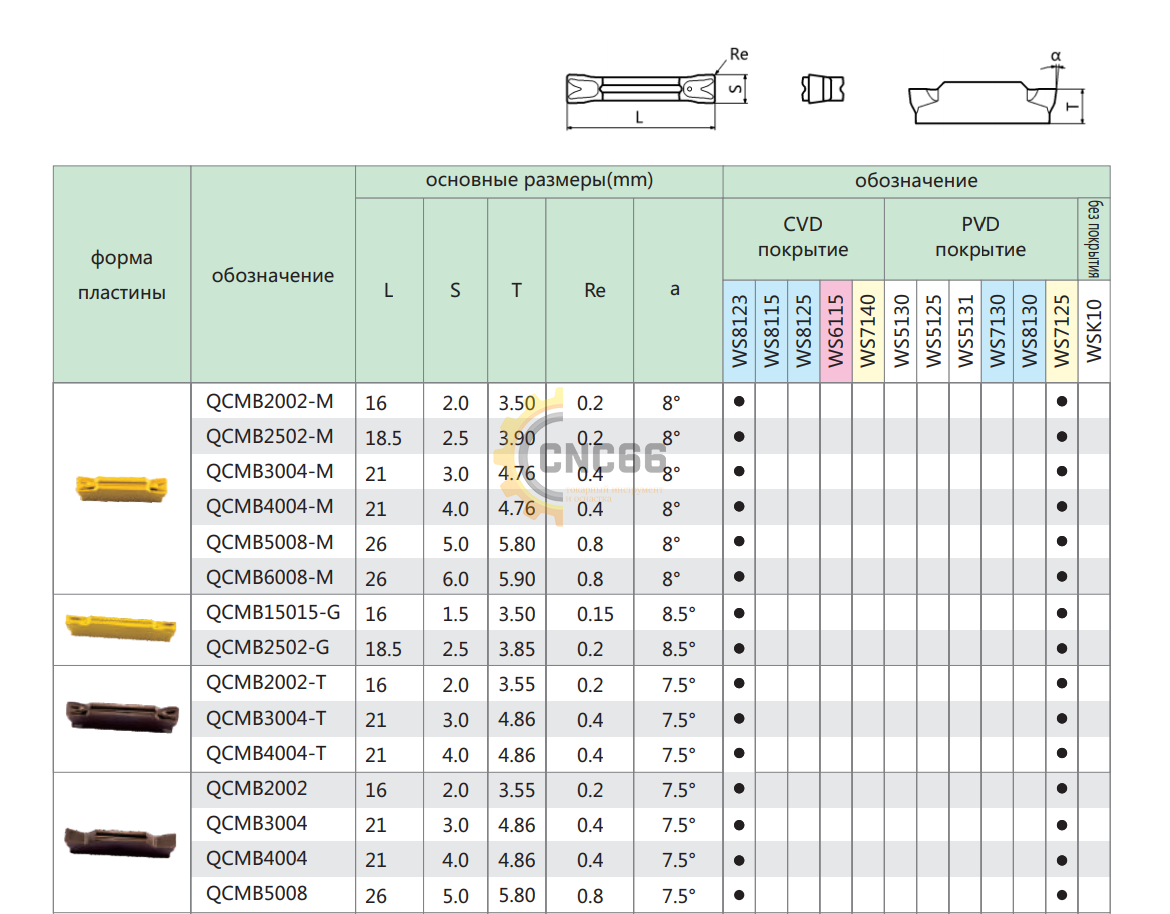Screen dimensions: 1170x914
Task: Select the QCMB2502-M designation
Action: click(x=269, y=436)
